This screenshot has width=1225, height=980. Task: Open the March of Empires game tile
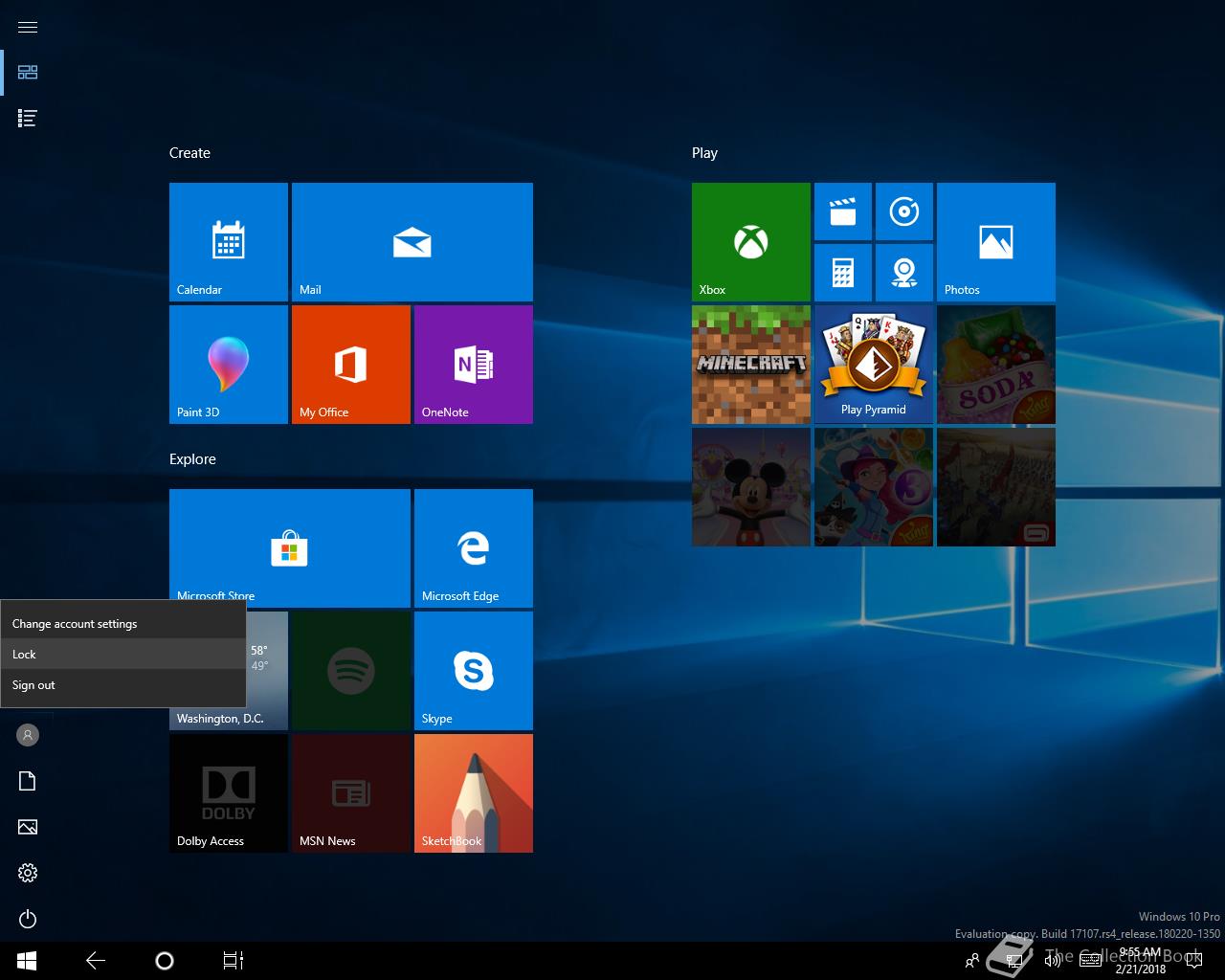coord(996,487)
